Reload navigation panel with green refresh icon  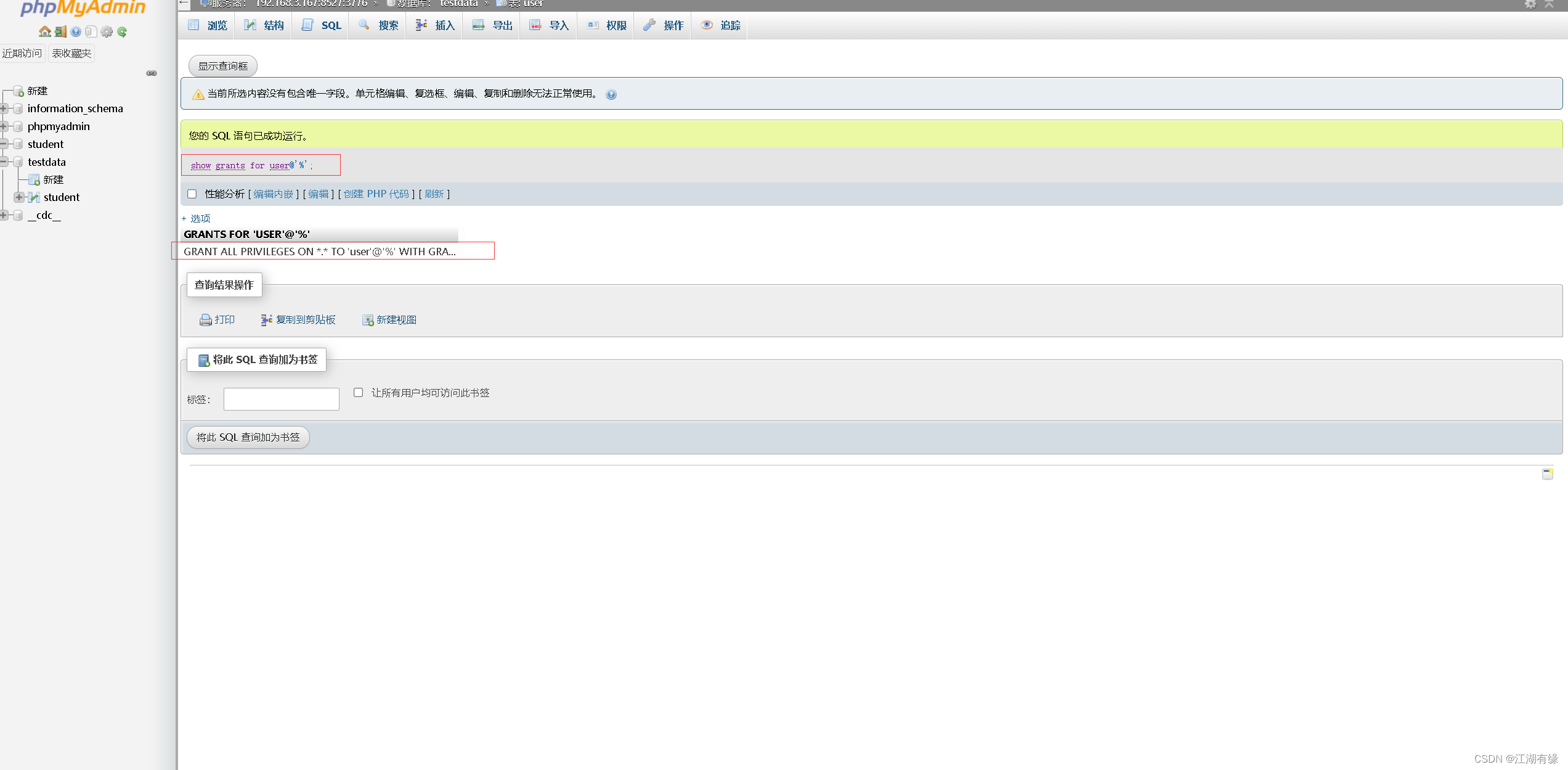point(122,31)
